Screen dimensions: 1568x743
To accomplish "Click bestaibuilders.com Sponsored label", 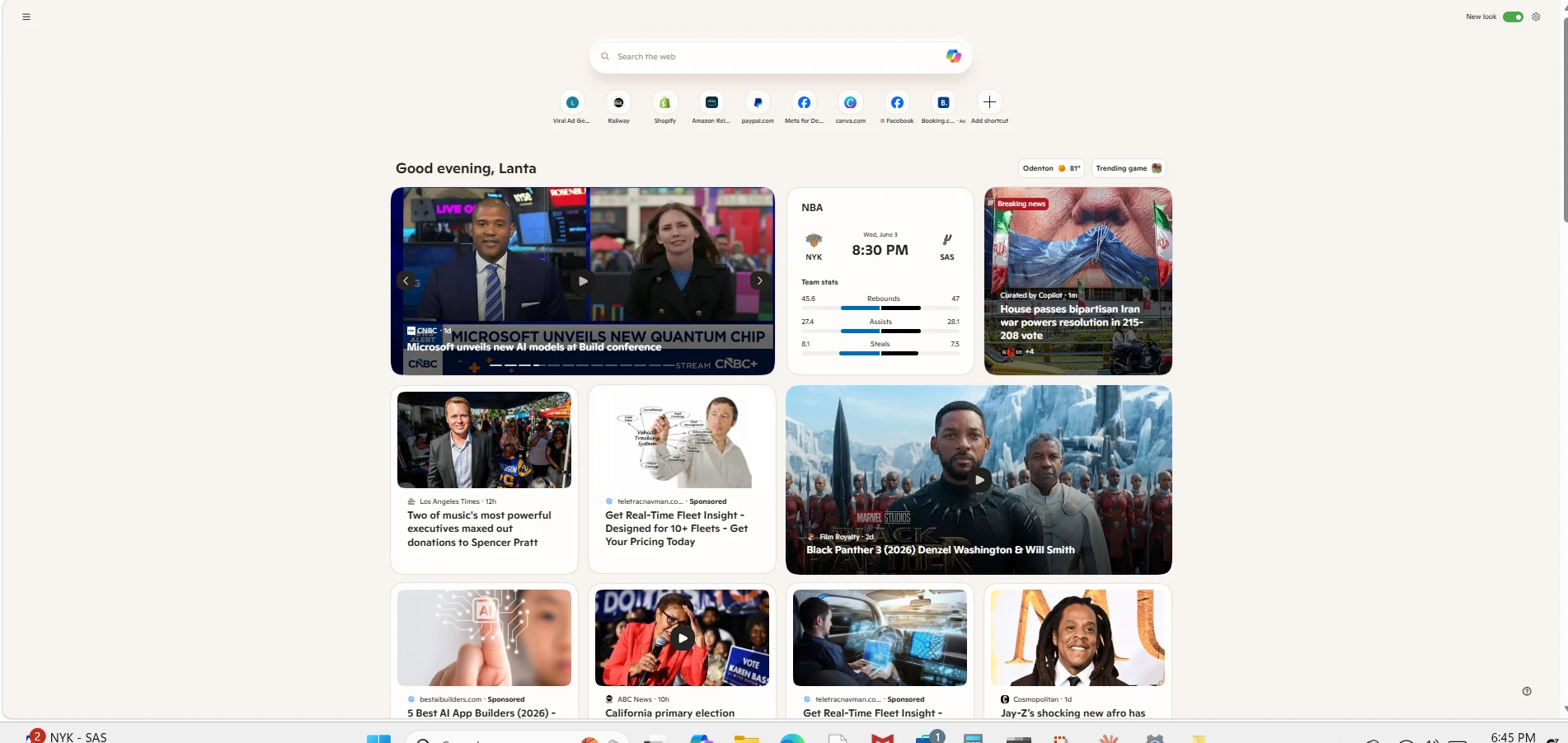I will (x=472, y=699).
